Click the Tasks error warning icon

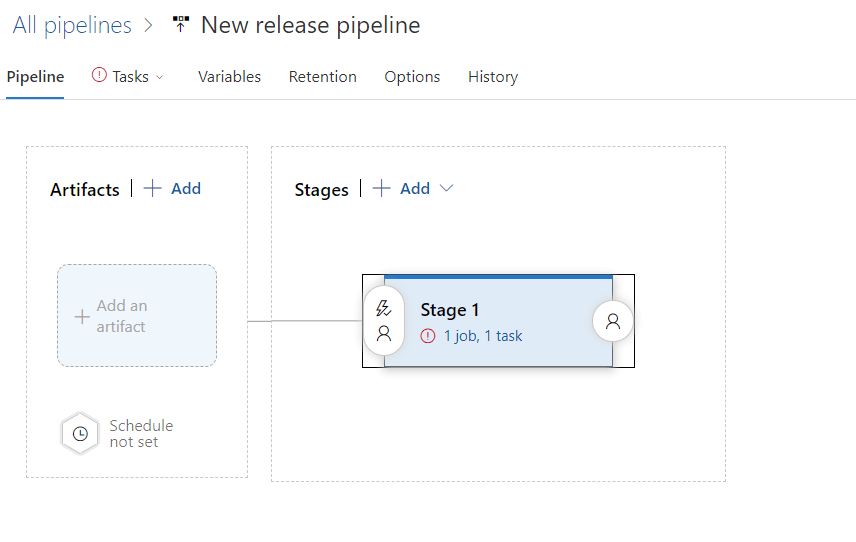click(x=99, y=75)
